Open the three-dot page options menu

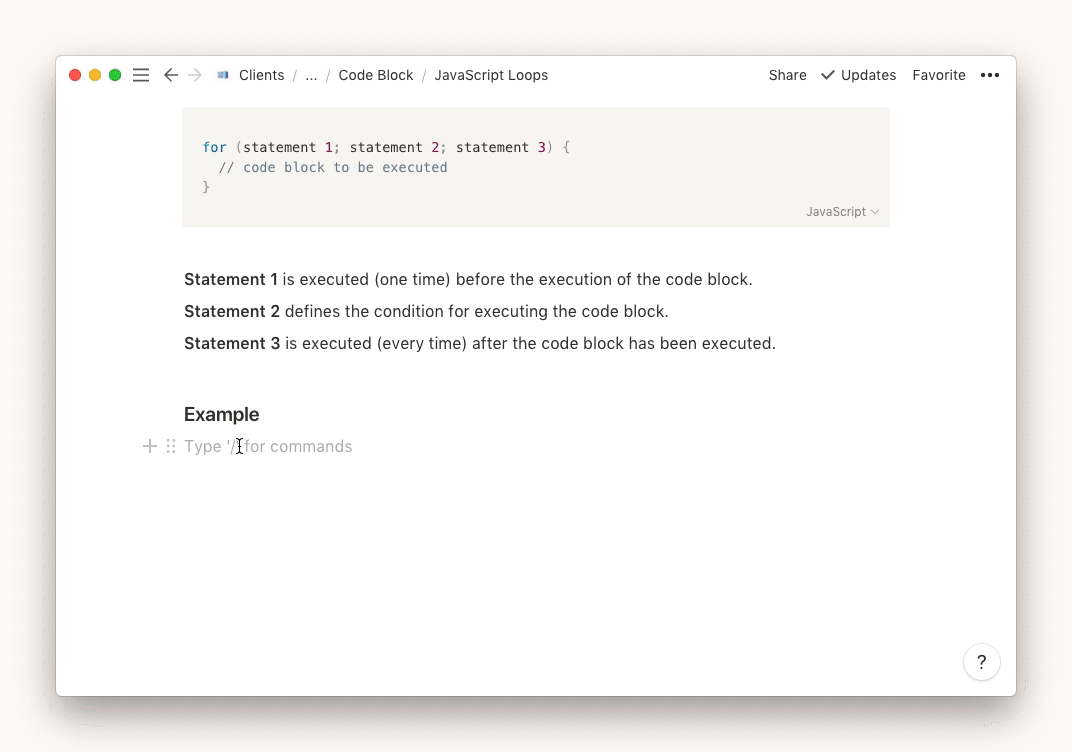[x=990, y=75]
